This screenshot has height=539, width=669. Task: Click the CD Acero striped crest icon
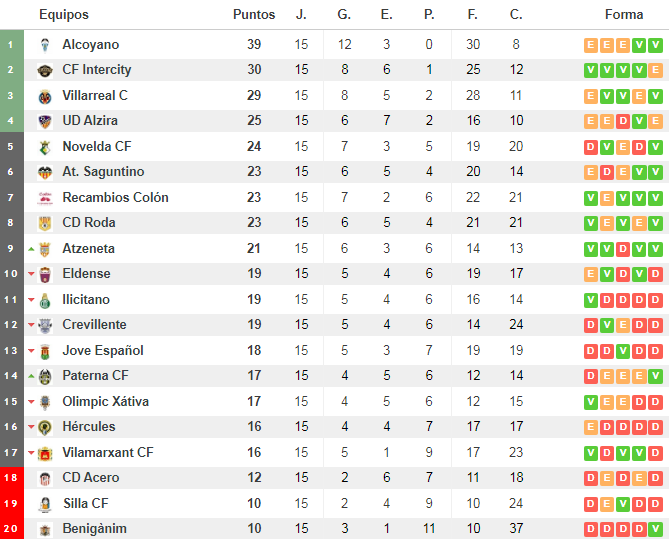[45, 479]
